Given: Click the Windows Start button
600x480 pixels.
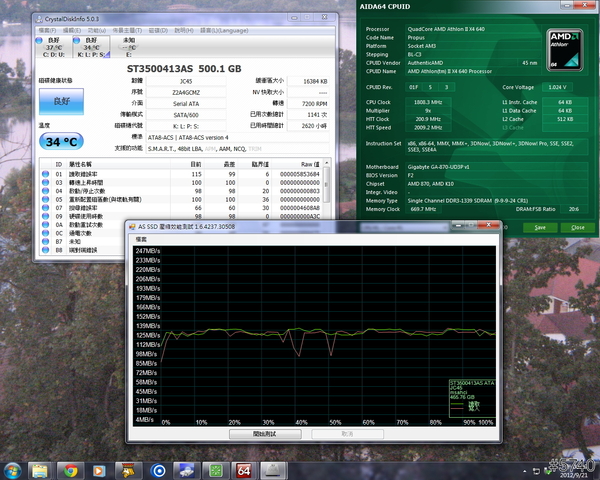Looking at the screenshot, I should click(14, 469).
